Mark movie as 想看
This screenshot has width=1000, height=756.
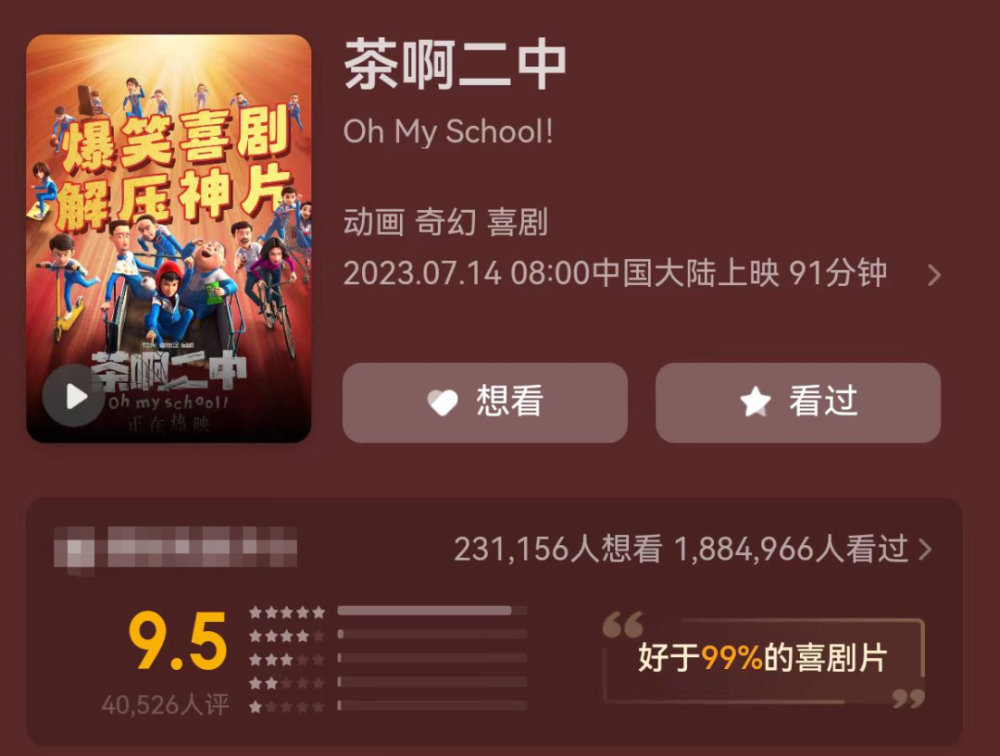pos(485,403)
